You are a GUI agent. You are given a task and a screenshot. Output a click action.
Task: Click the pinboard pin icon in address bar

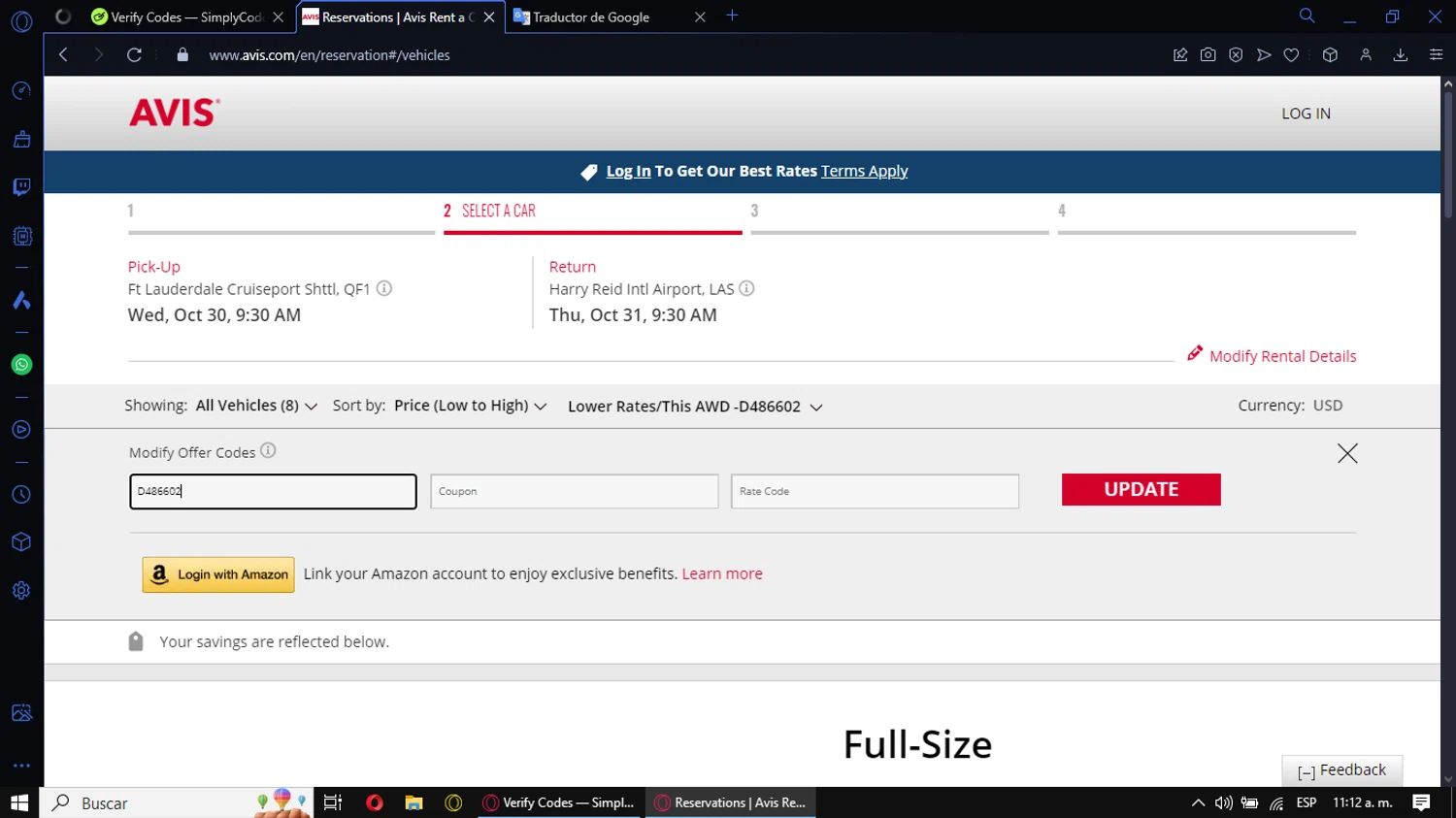[1180, 55]
